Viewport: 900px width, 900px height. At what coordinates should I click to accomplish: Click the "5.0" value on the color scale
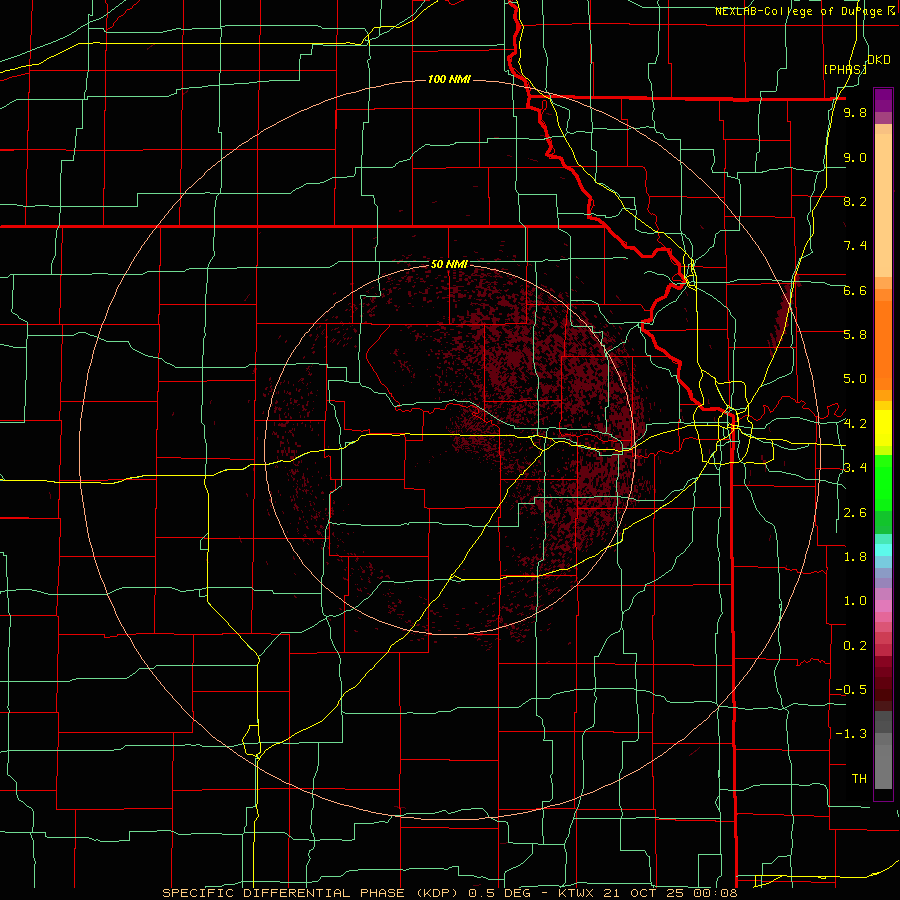point(855,379)
